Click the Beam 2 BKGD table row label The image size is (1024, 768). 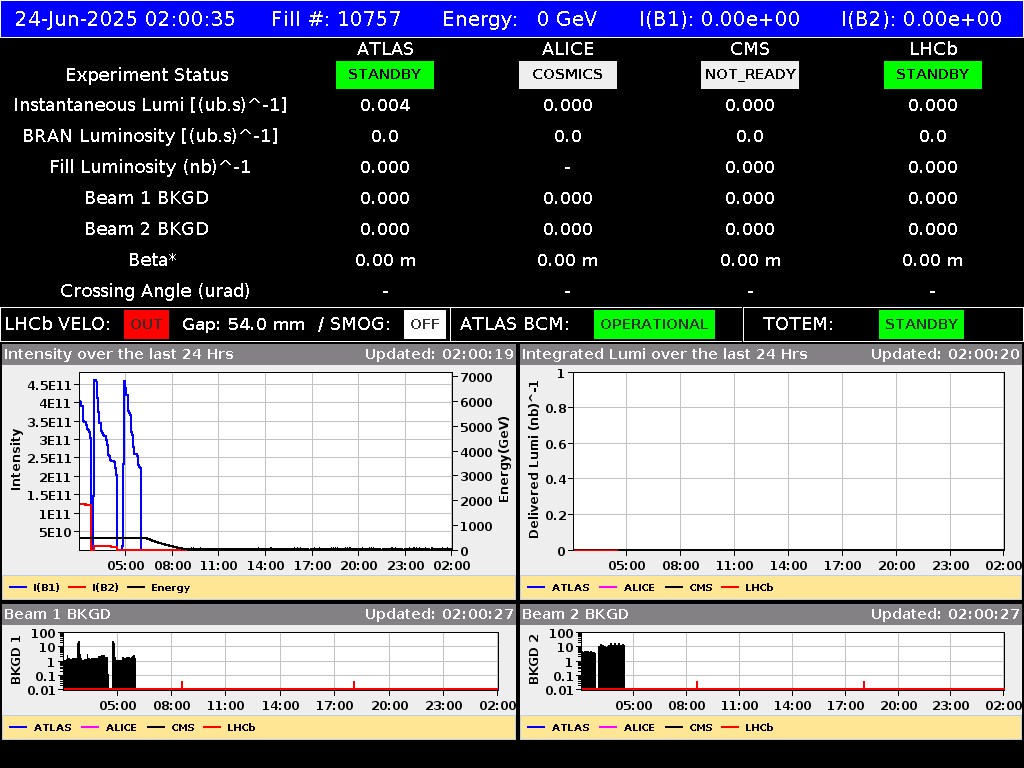click(x=147, y=229)
